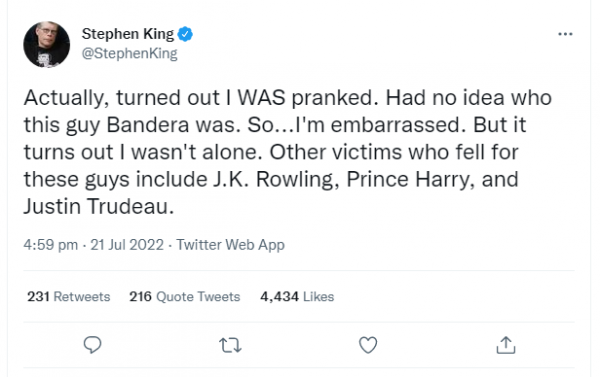The height and width of the screenshot is (377, 600).
Task: Click the 21 Jul 2022 date
Action: pos(127,245)
